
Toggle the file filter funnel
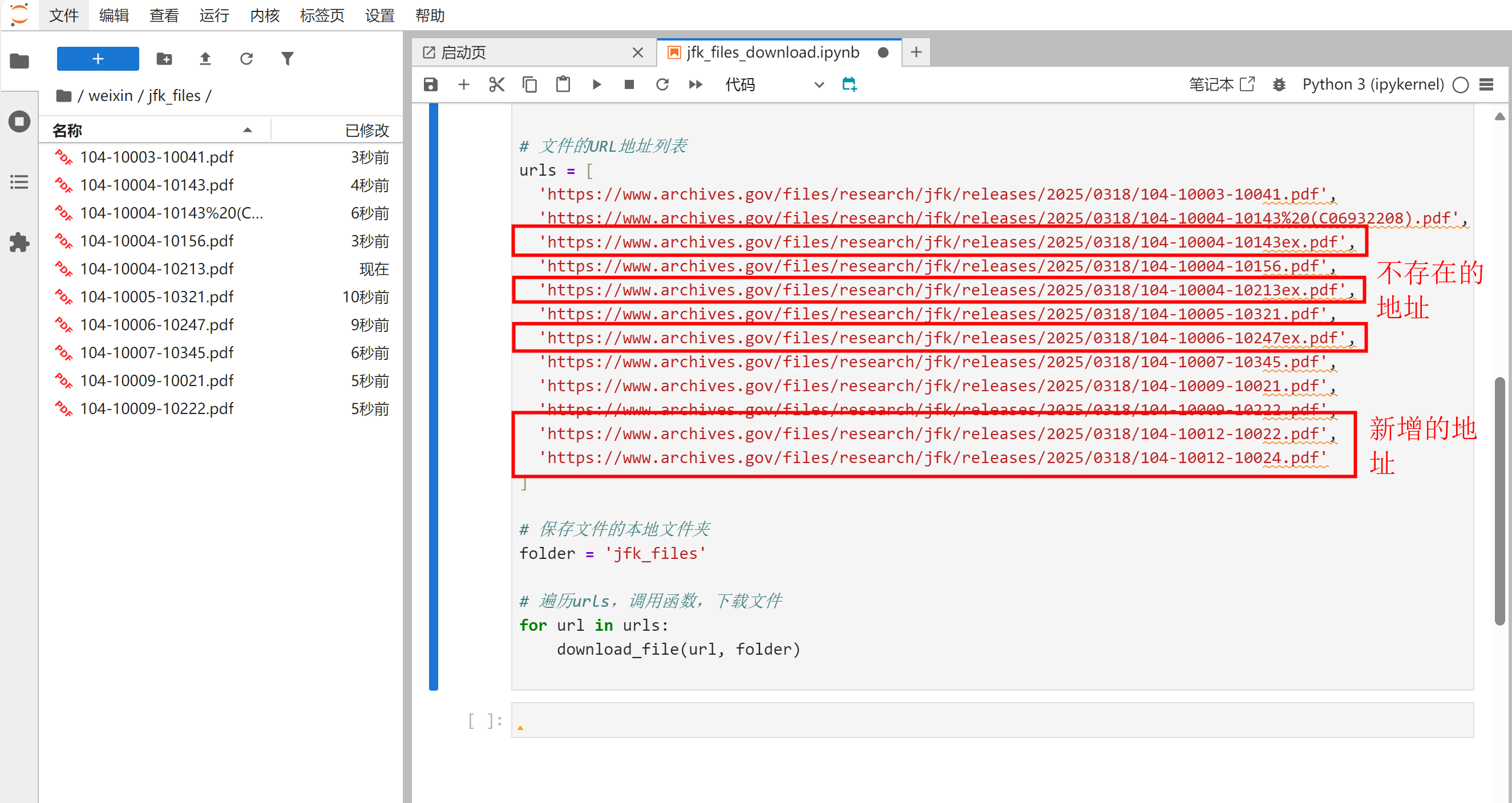(x=287, y=59)
